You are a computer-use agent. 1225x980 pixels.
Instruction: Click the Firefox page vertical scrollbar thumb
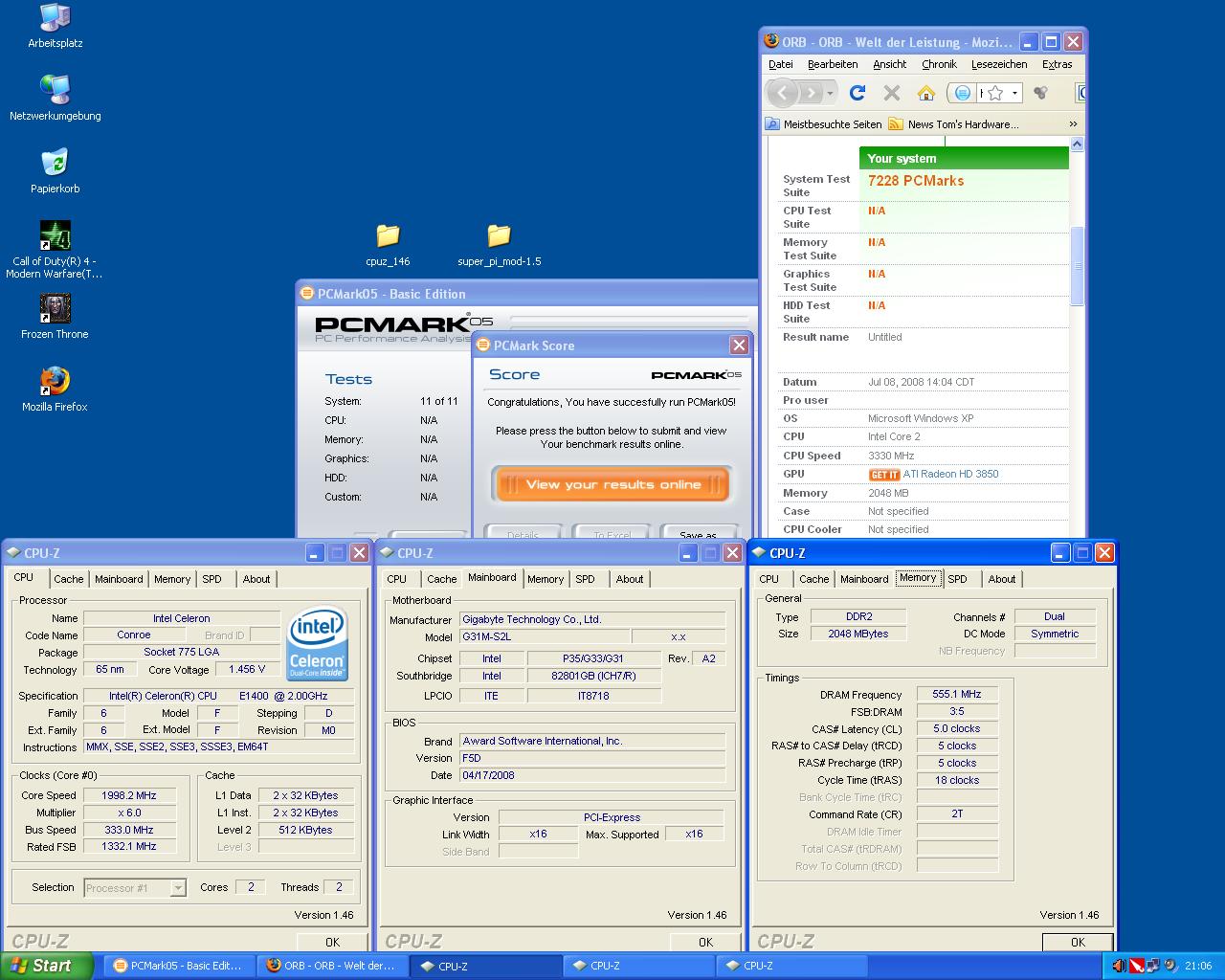pos(1077,266)
